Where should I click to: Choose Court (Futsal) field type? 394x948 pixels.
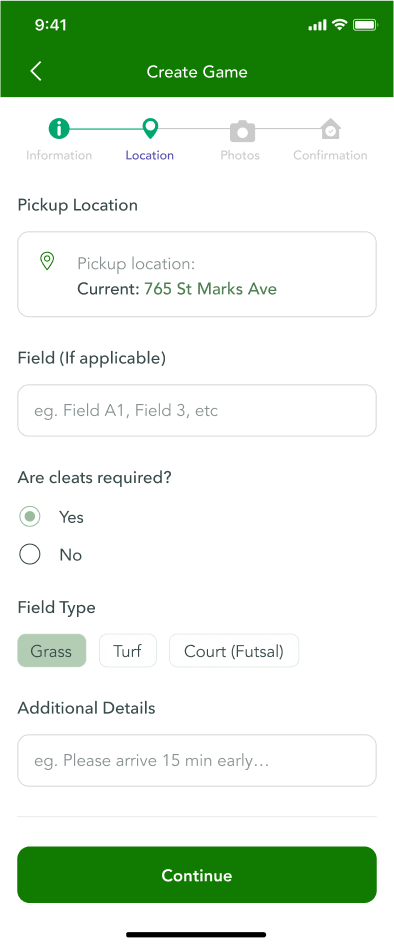pyautogui.click(x=234, y=651)
